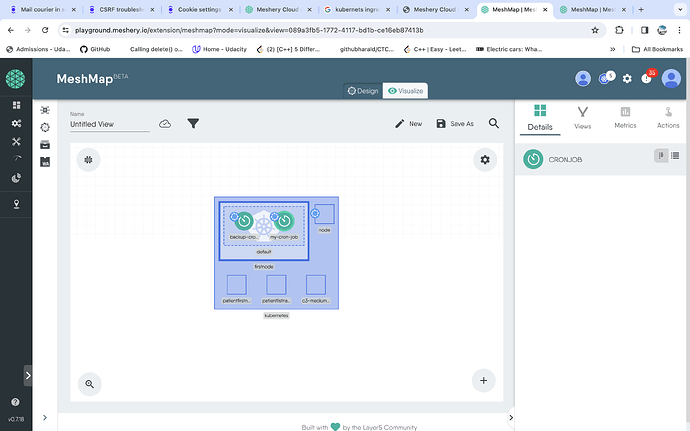Open Configuration tools icon in sidebar
The height and width of the screenshot is (431, 690).
(x=16, y=141)
